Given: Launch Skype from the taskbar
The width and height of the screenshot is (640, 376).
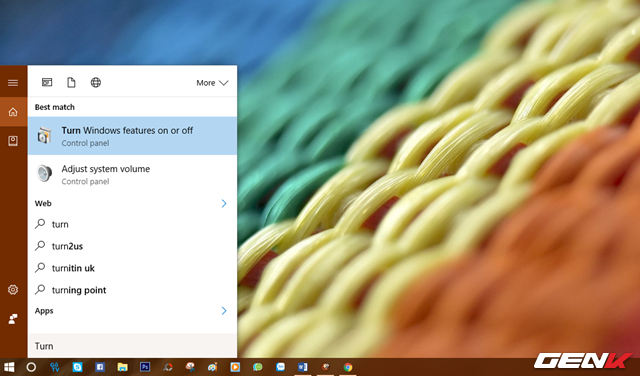Looking at the screenshot, I should point(77,367).
